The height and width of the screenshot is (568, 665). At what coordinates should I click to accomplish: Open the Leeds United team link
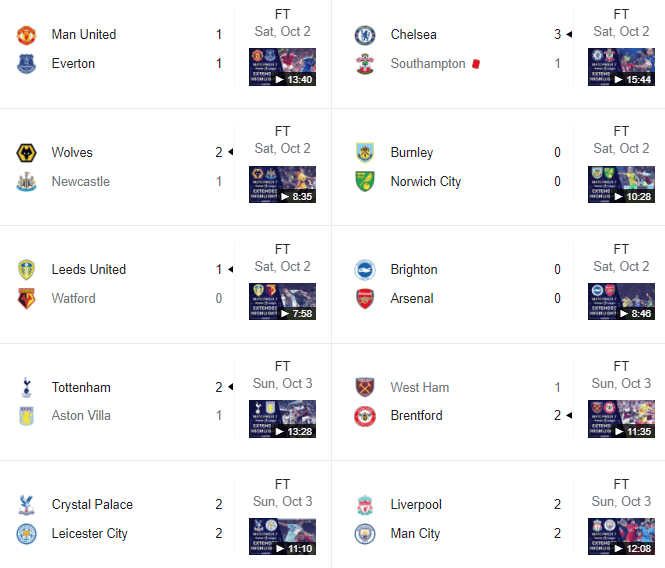89,269
